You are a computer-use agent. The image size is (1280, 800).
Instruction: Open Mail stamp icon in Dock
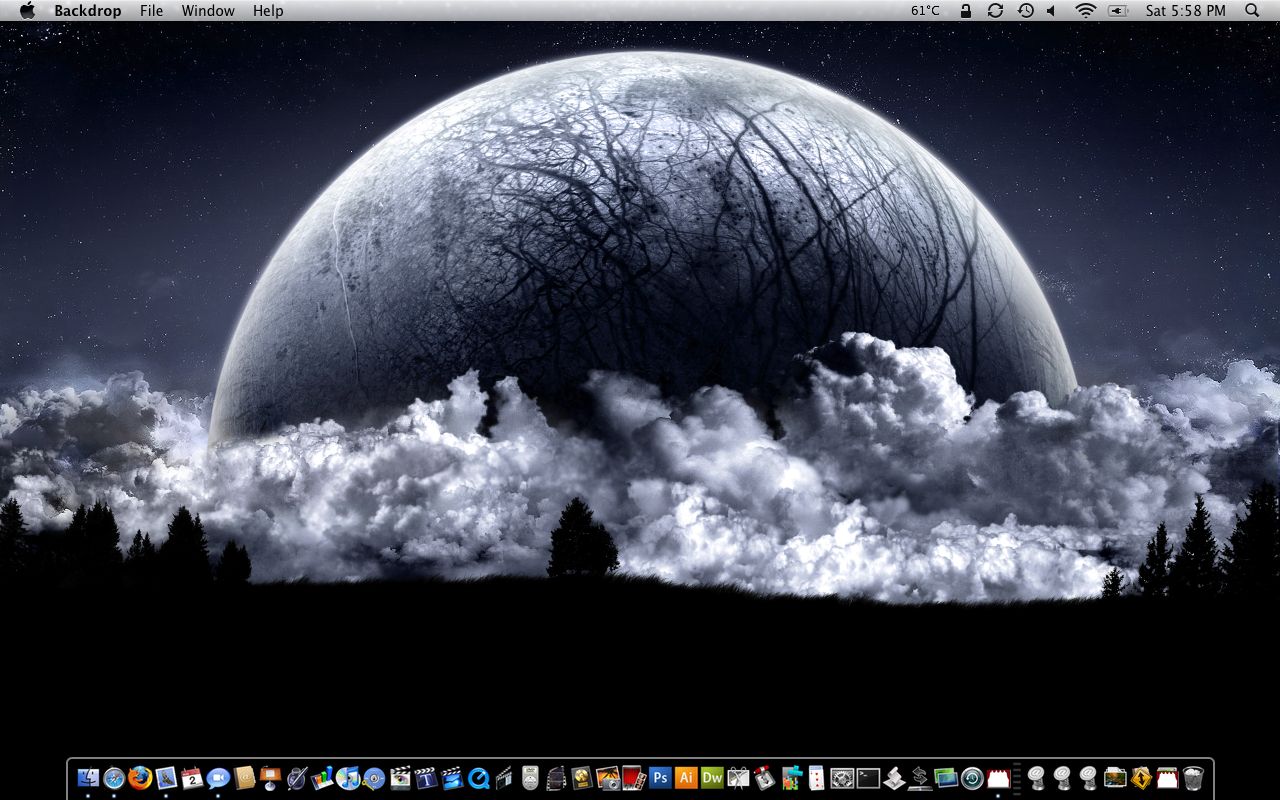coord(166,777)
